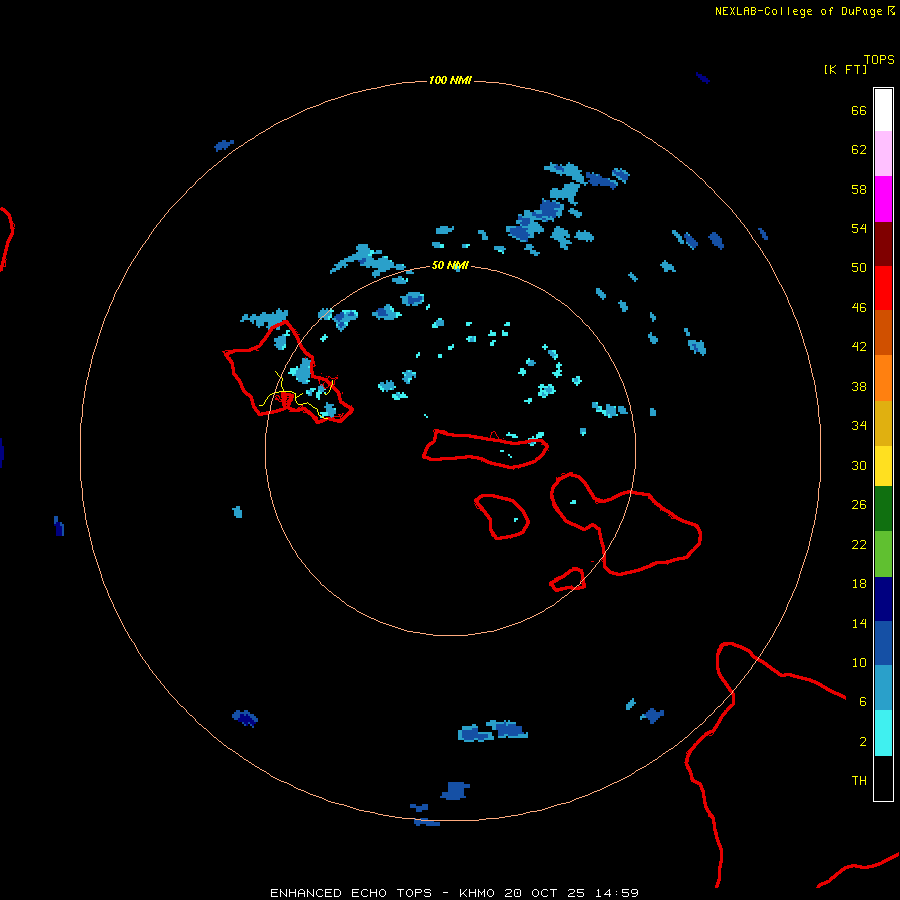
Task: Click the "NEXLAB-College of DuPage" credit text
Action: 799,11
